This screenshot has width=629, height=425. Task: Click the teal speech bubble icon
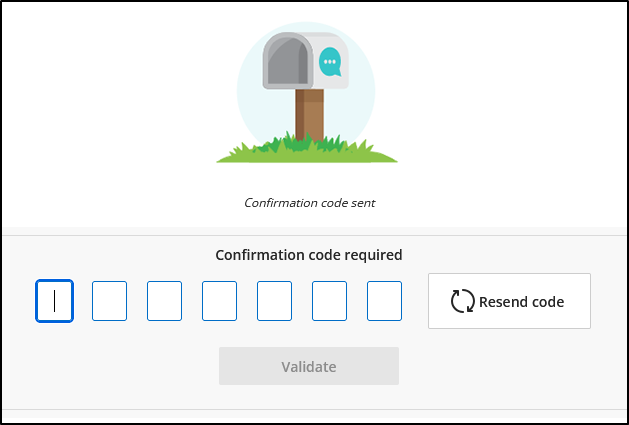(329, 63)
